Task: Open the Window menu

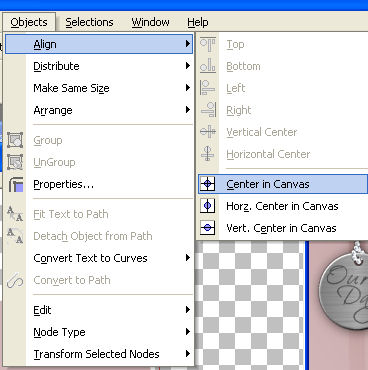Action: pos(150,22)
